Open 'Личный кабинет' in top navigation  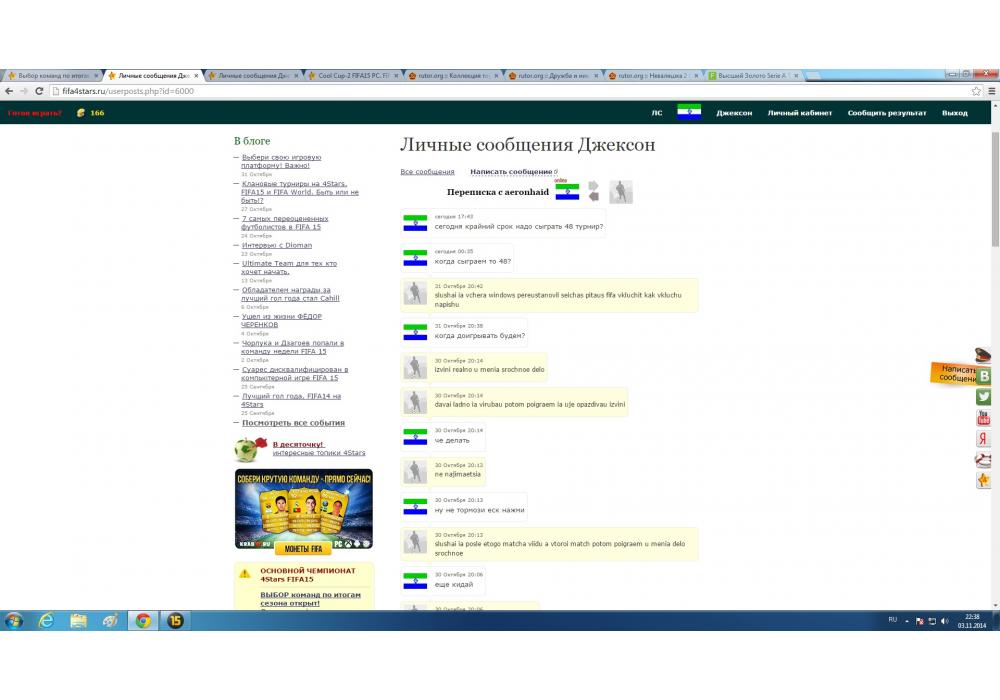click(x=799, y=113)
